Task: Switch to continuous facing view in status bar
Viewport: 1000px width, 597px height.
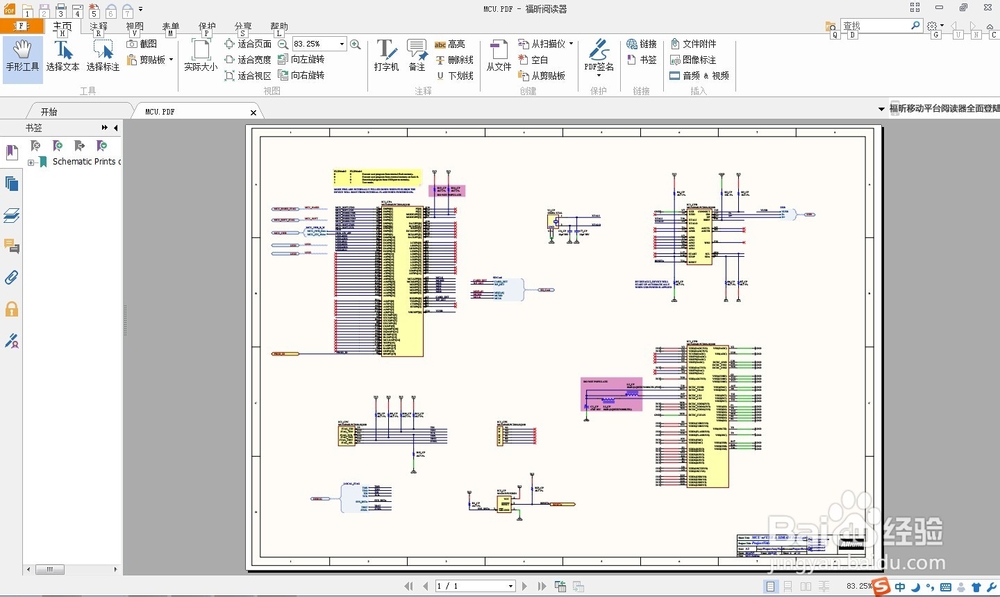Action: 824,586
